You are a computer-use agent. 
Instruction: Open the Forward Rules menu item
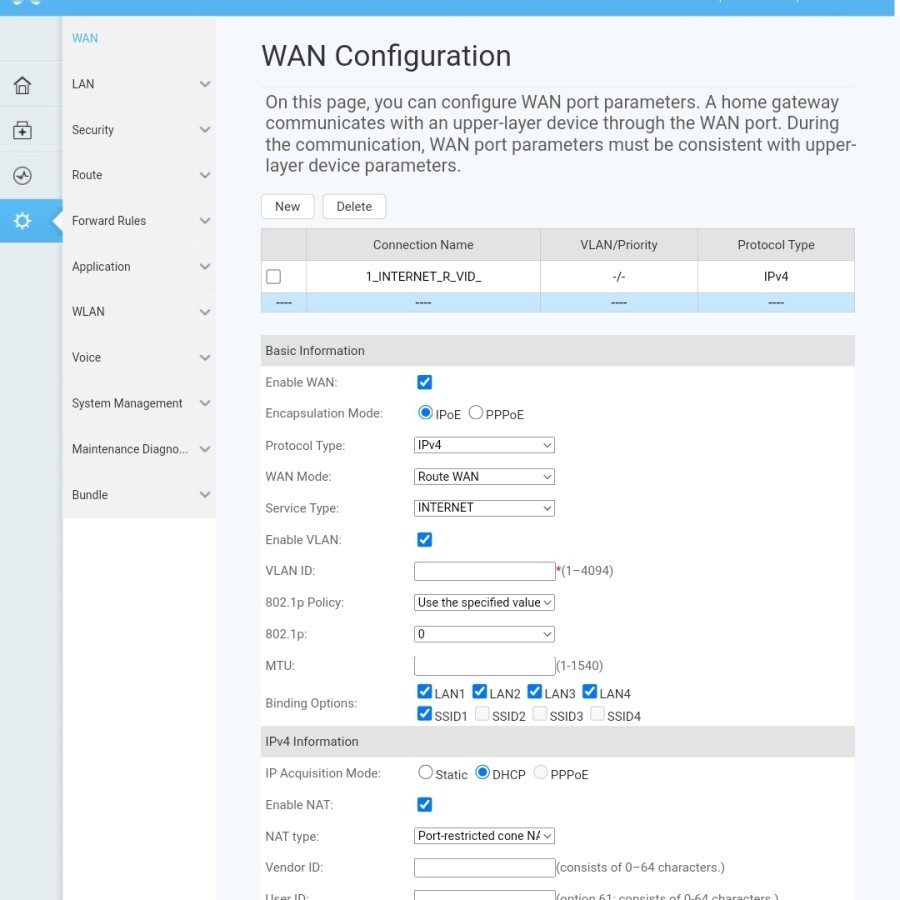[x=108, y=221]
